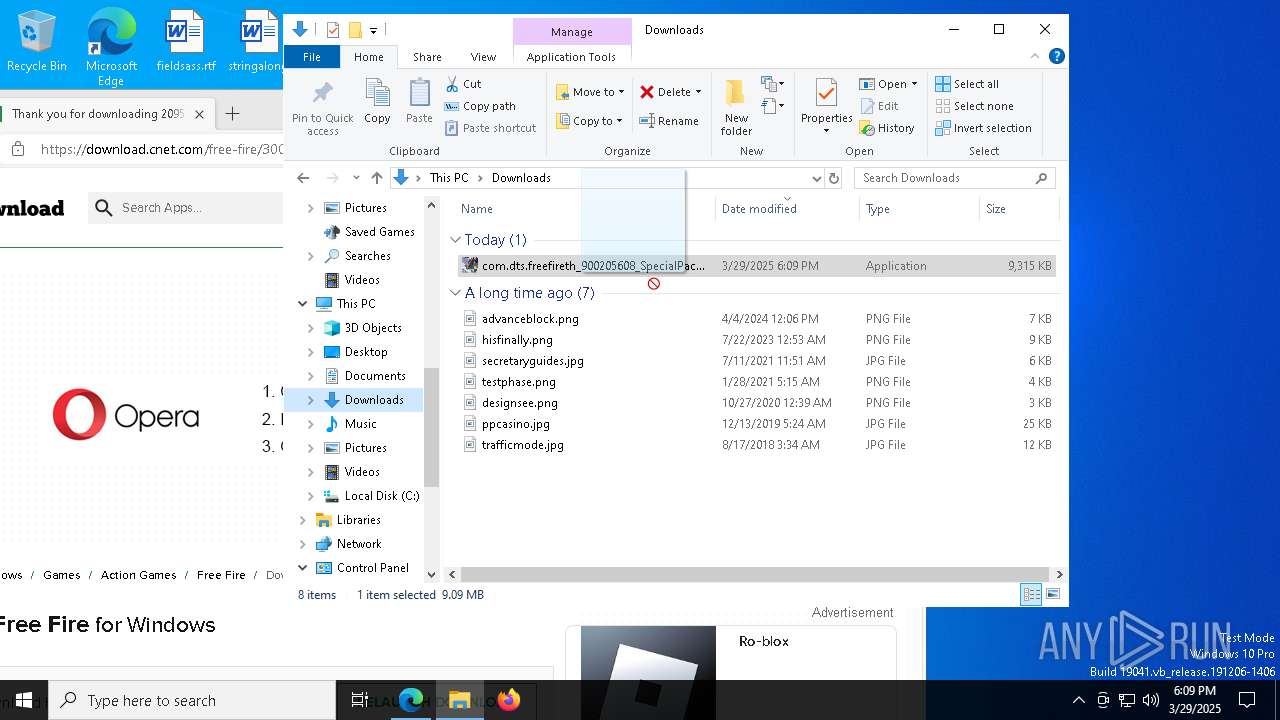The image size is (1280, 720).
Task: Select ppcasino.jpg file
Action: point(515,424)
